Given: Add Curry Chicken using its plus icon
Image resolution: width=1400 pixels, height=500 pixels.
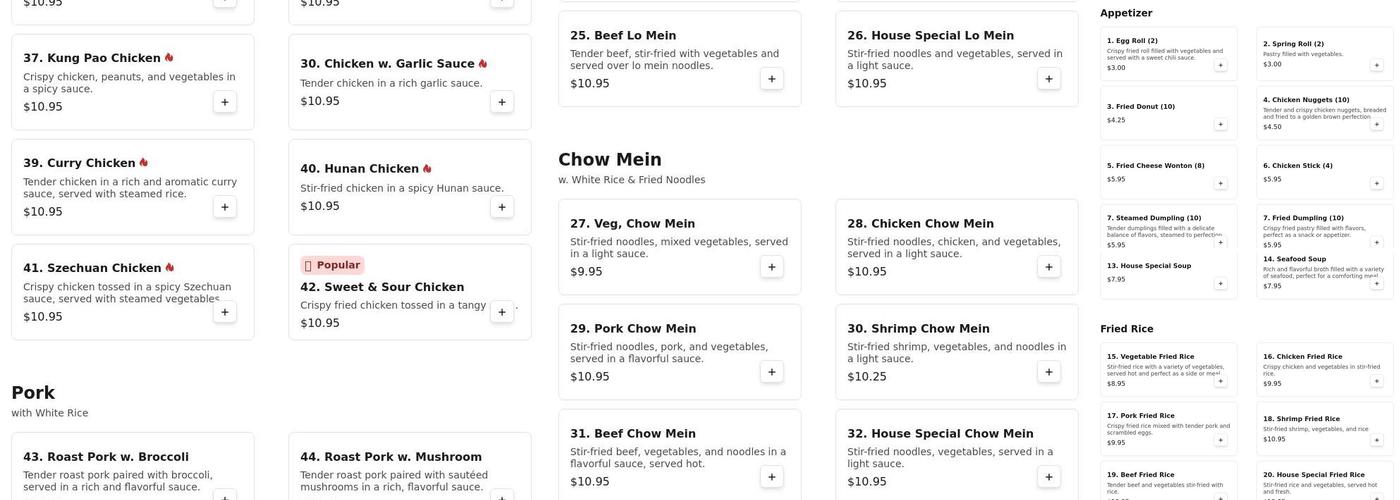Looking at the screenshot, I should pyautogui.click(x=225, y=207).
